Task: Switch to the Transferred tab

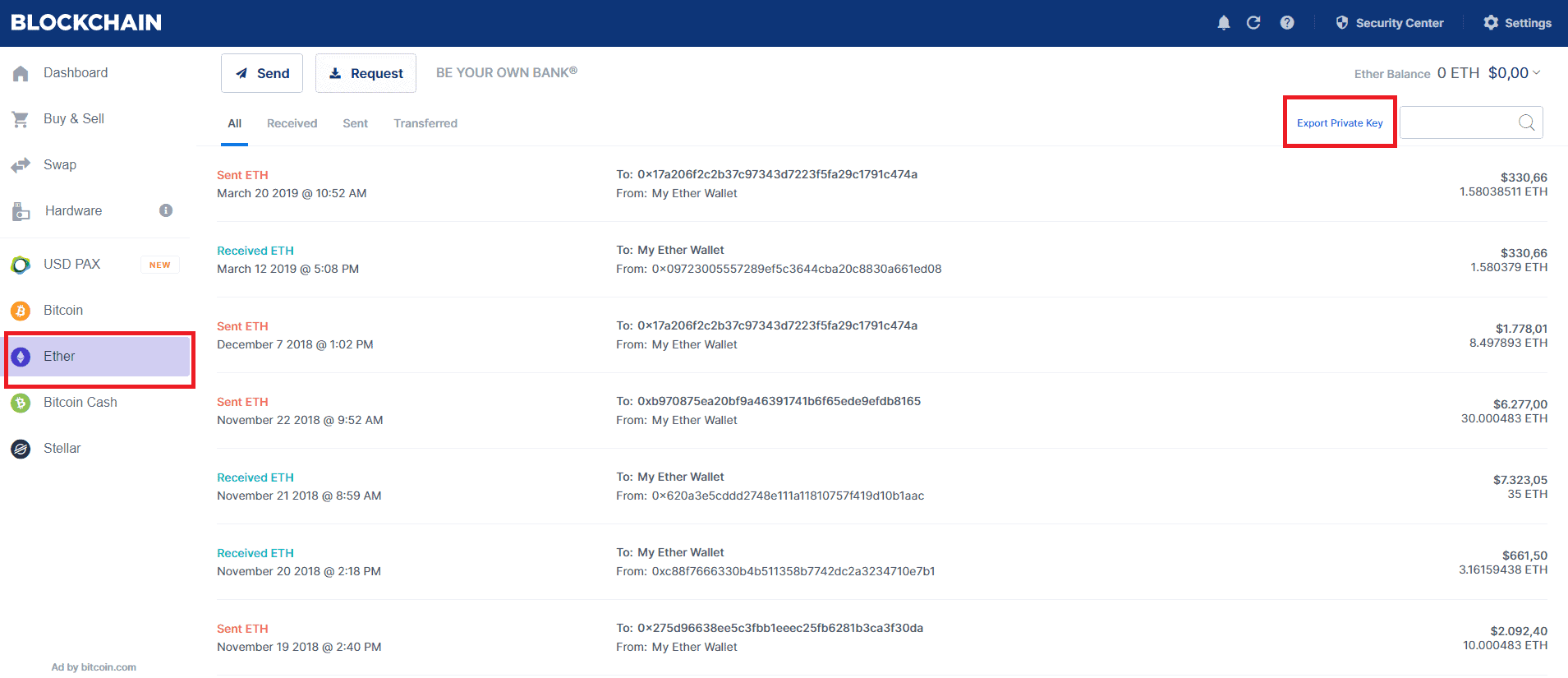Action: pyautogui.click(x=425, y=123)
